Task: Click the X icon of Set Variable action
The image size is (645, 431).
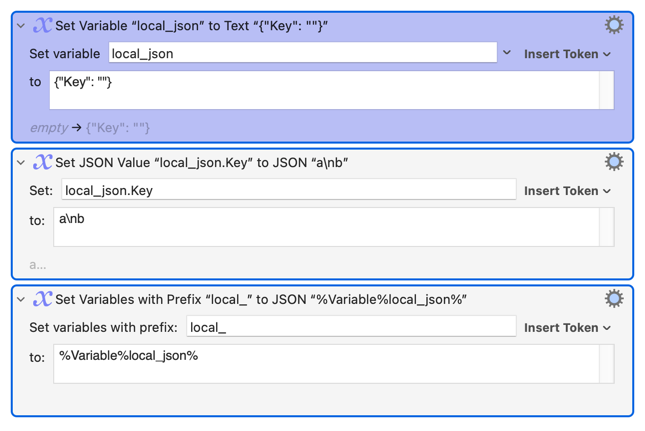Action: [42, 26]
